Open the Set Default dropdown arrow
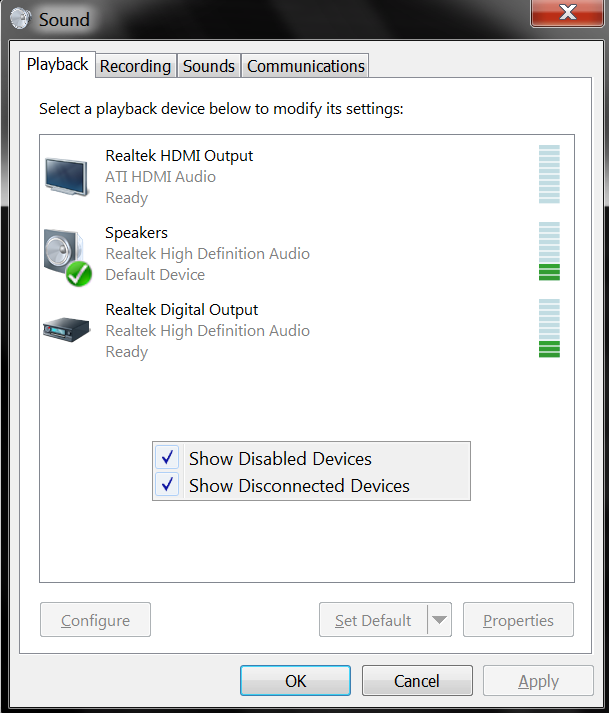 click(439, 619)
